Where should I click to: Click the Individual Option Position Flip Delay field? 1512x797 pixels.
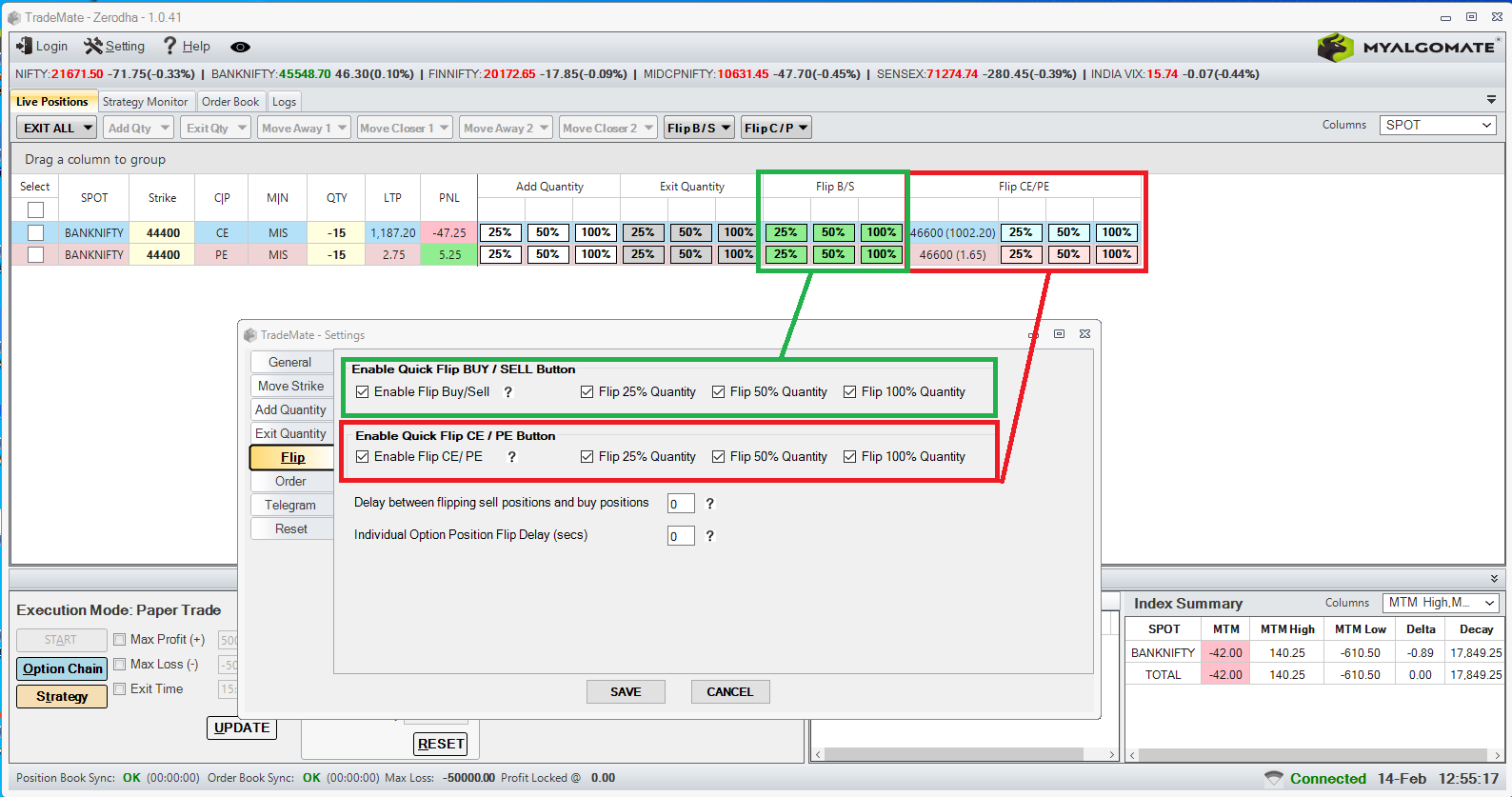coord(681,536)
